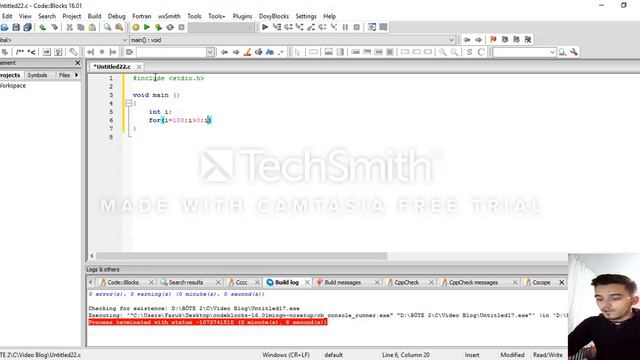Build the project with the gear icon
Viewport: 640px width, 360px height.
pyautogui.click(x=136, y=27)
